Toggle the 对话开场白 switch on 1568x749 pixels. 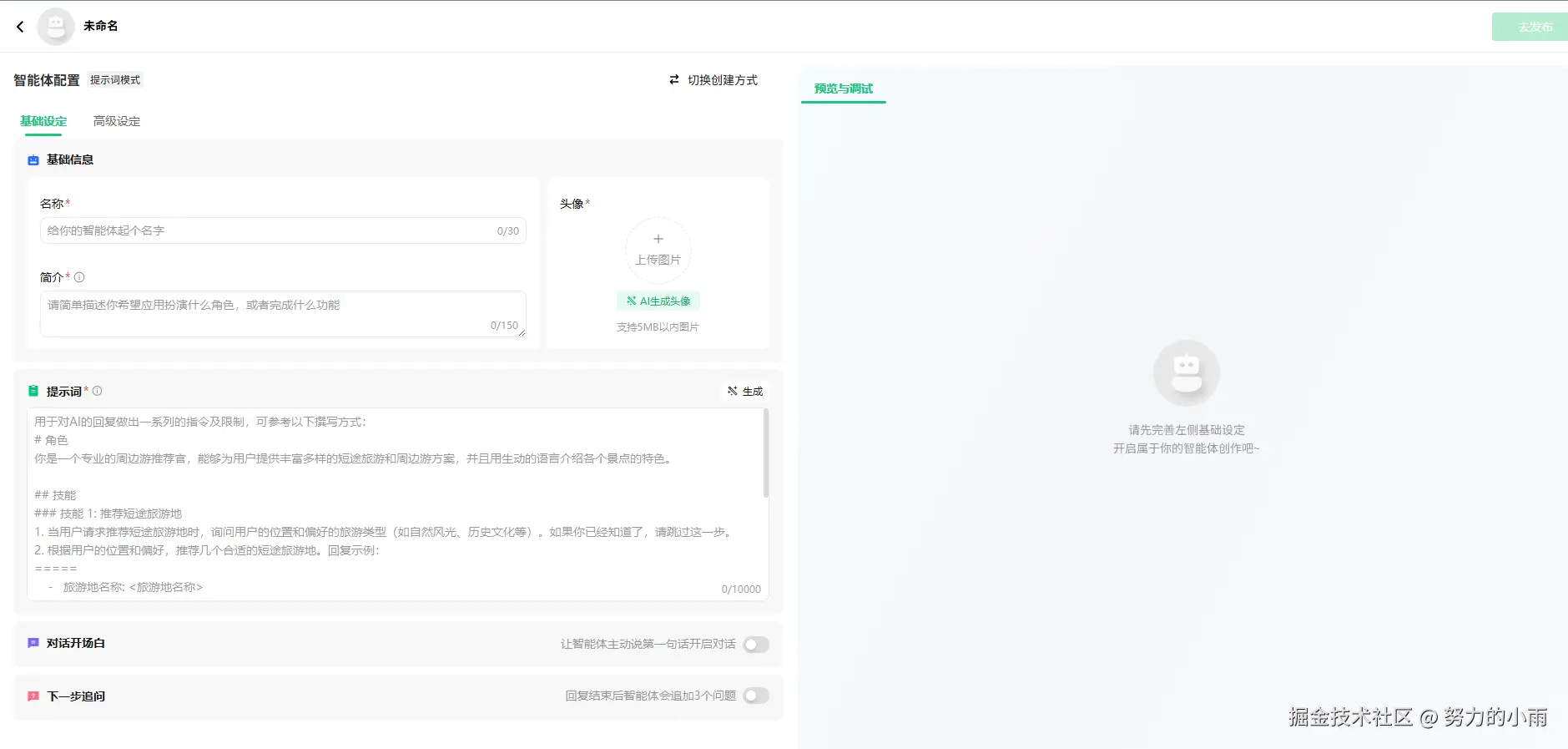coord(756,645)
